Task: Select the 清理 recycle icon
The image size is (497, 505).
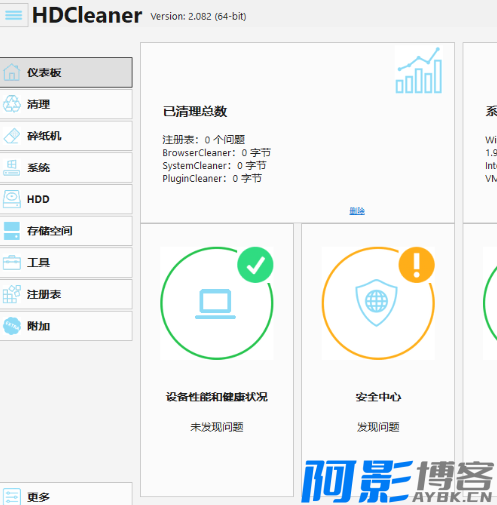Action: click(12, 104)
